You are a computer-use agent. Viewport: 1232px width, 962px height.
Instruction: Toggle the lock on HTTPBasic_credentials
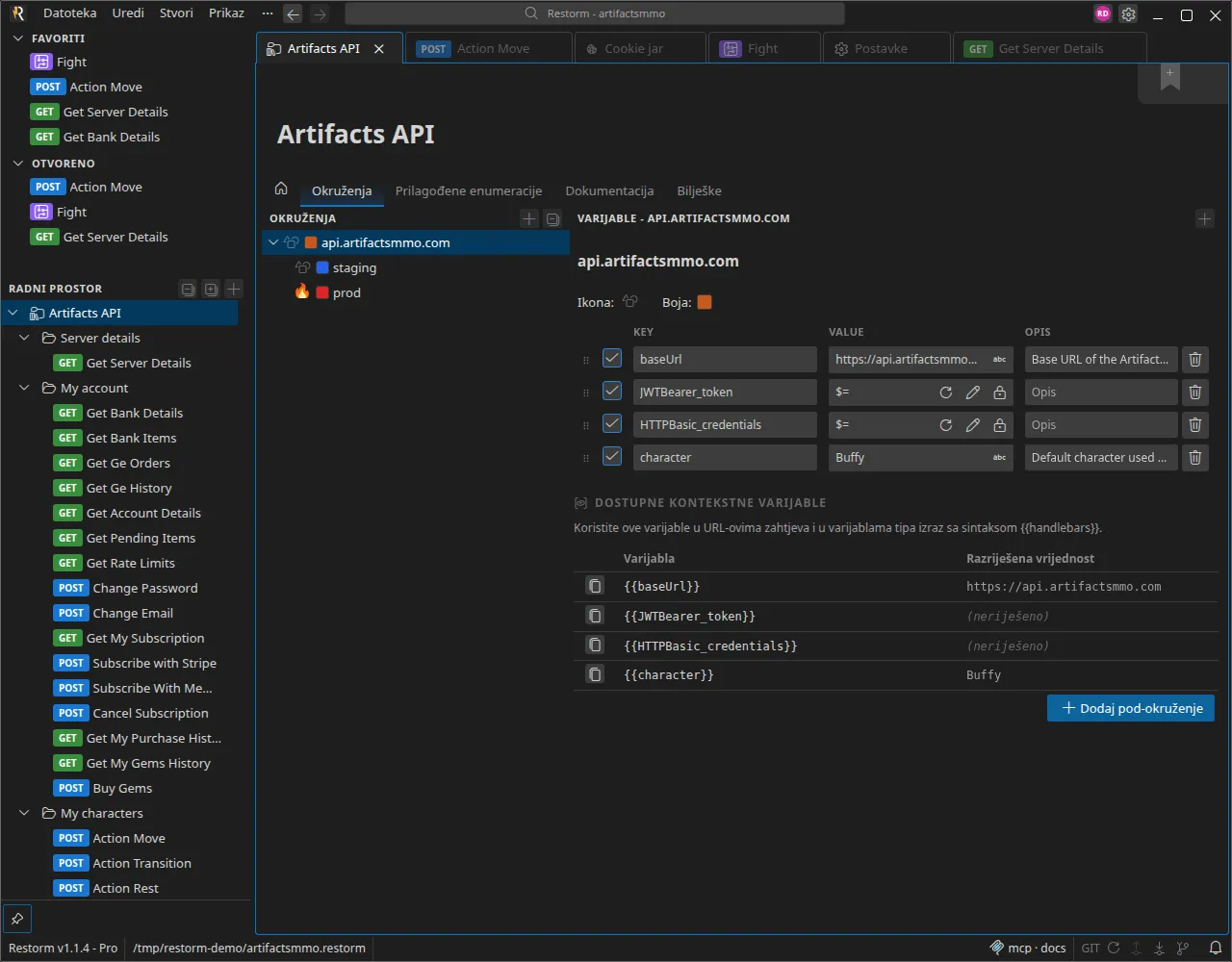coord(1000,425)
